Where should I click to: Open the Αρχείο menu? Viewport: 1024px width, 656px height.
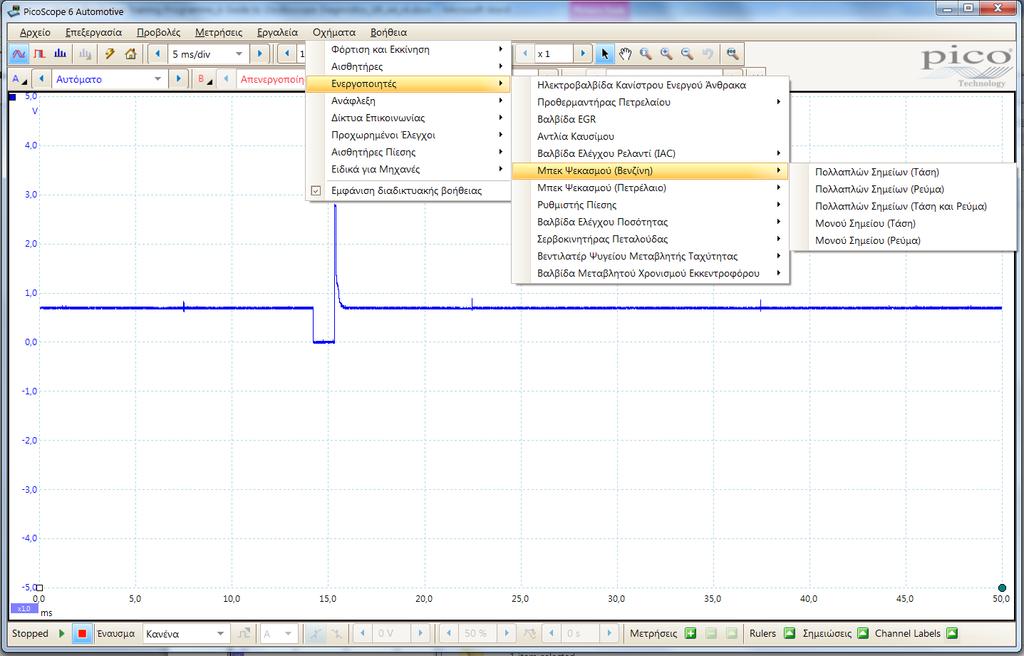(35, 32)
